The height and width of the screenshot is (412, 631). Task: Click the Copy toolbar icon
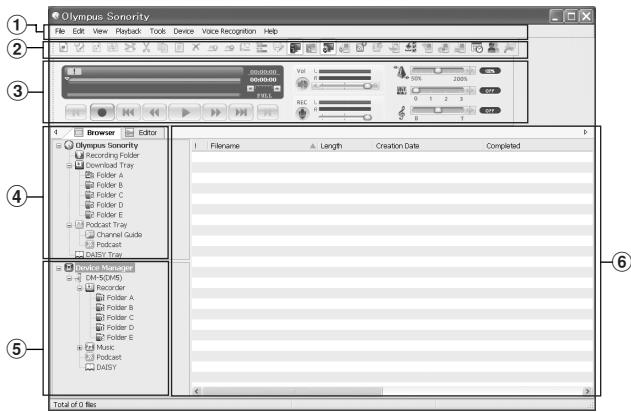click(x=163, y=48)
